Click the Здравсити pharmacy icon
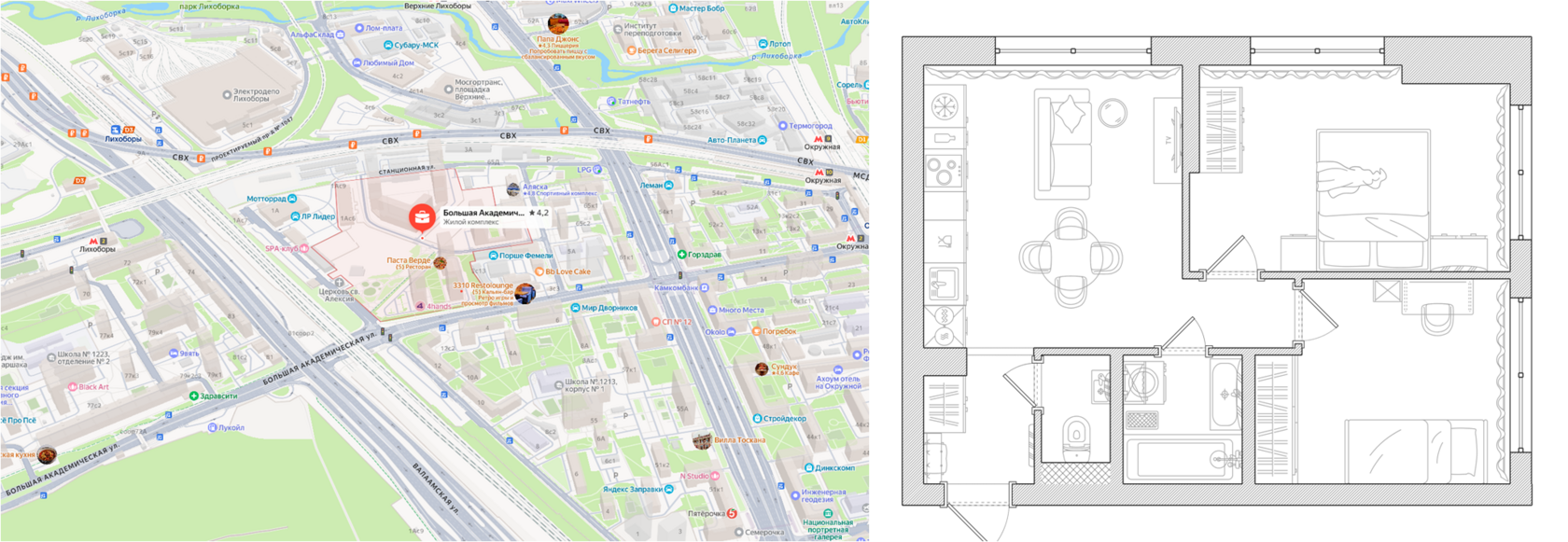 (x=194, y=396)
